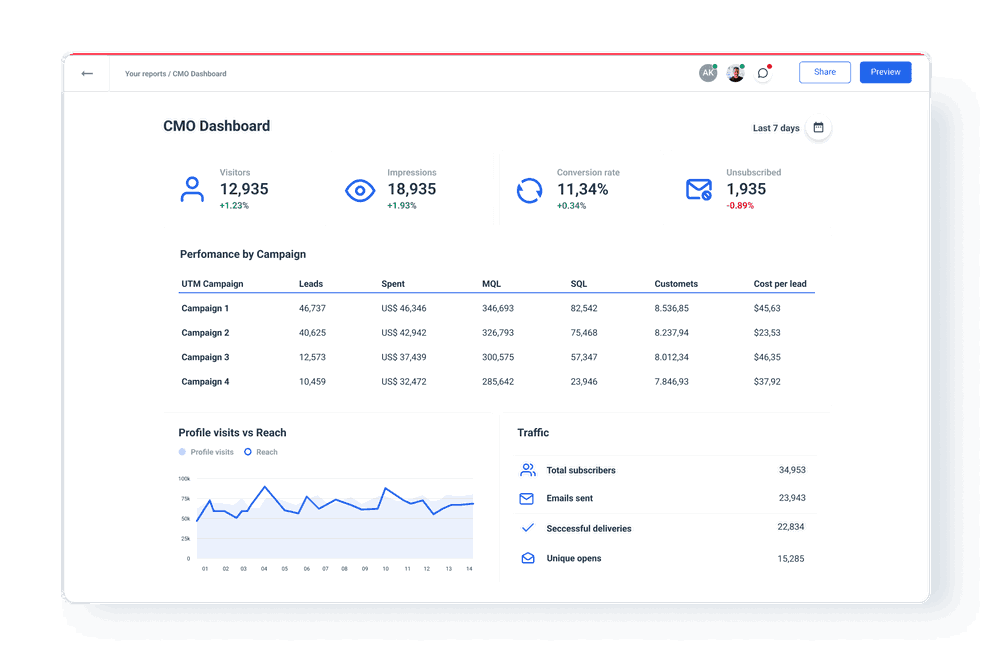Click the Successful deliveries checkmark icon
This screenshot has width=992, height=656.
527,527
